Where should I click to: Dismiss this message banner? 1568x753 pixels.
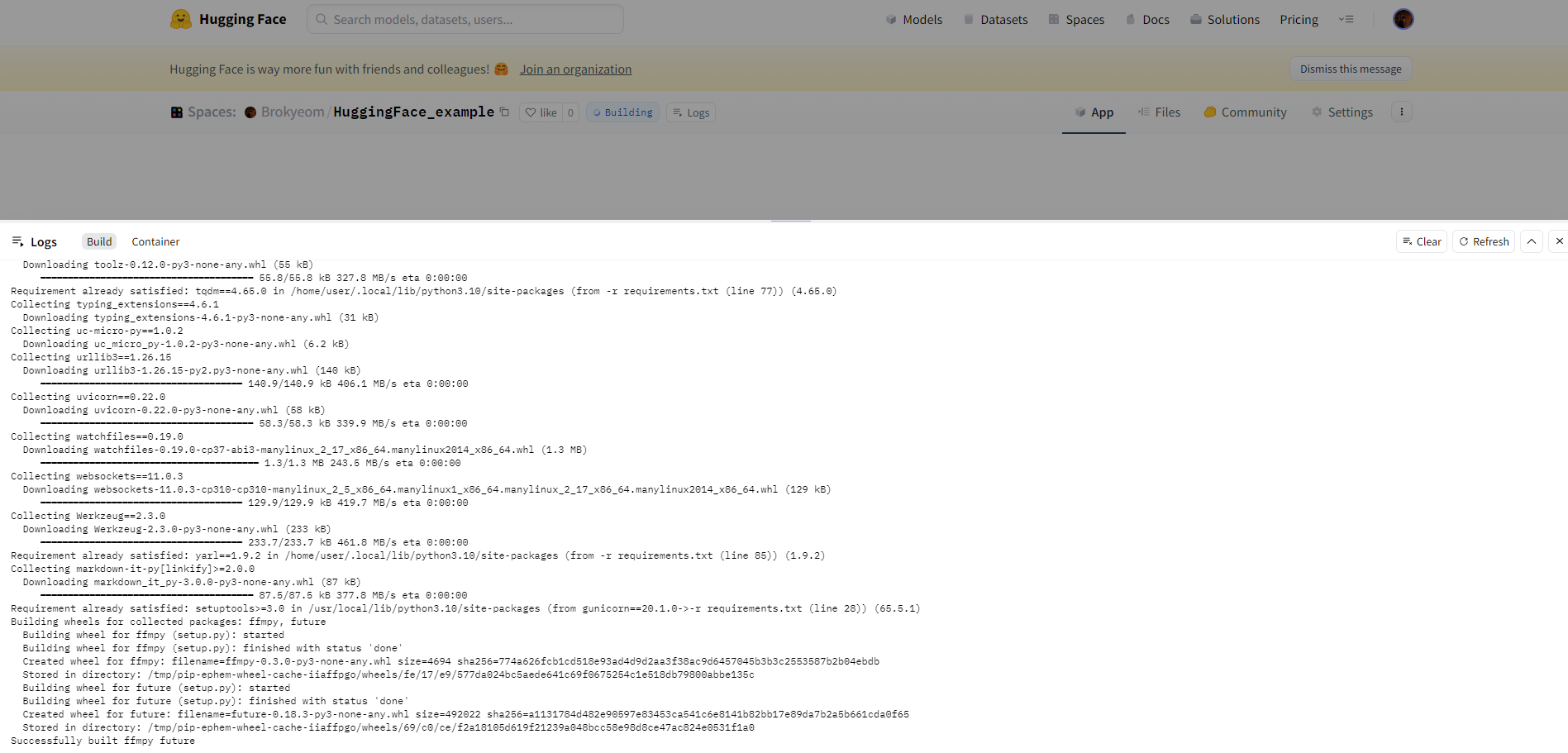[x=1351, y=69]
